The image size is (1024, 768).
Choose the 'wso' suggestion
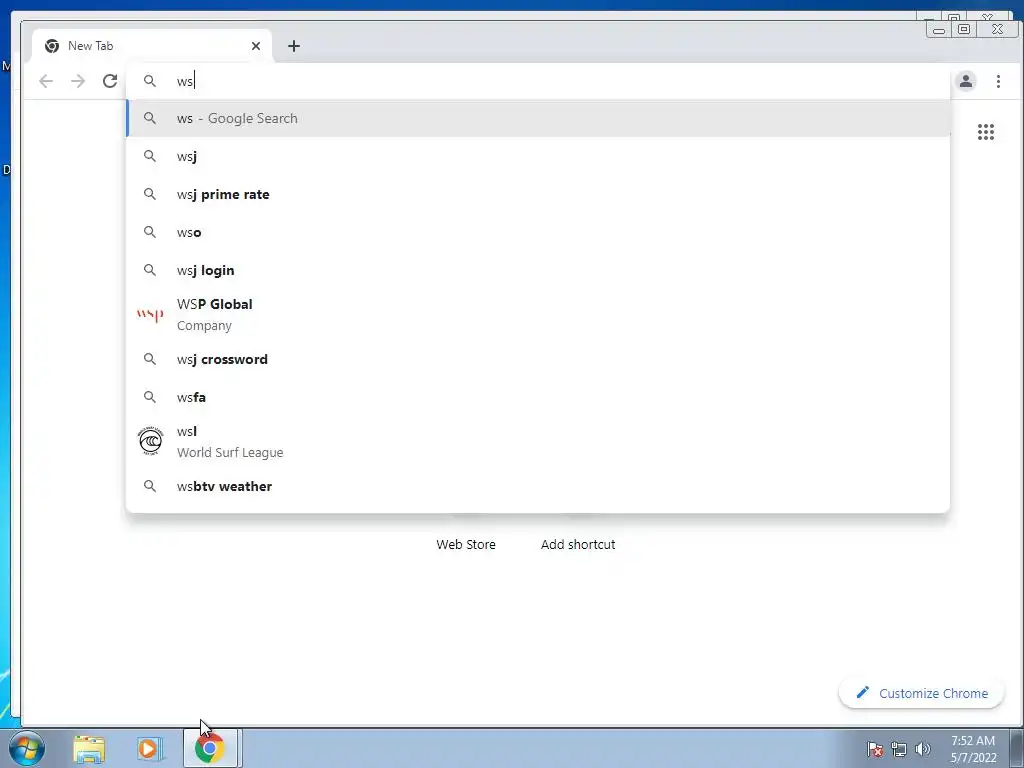coord(538,232)
